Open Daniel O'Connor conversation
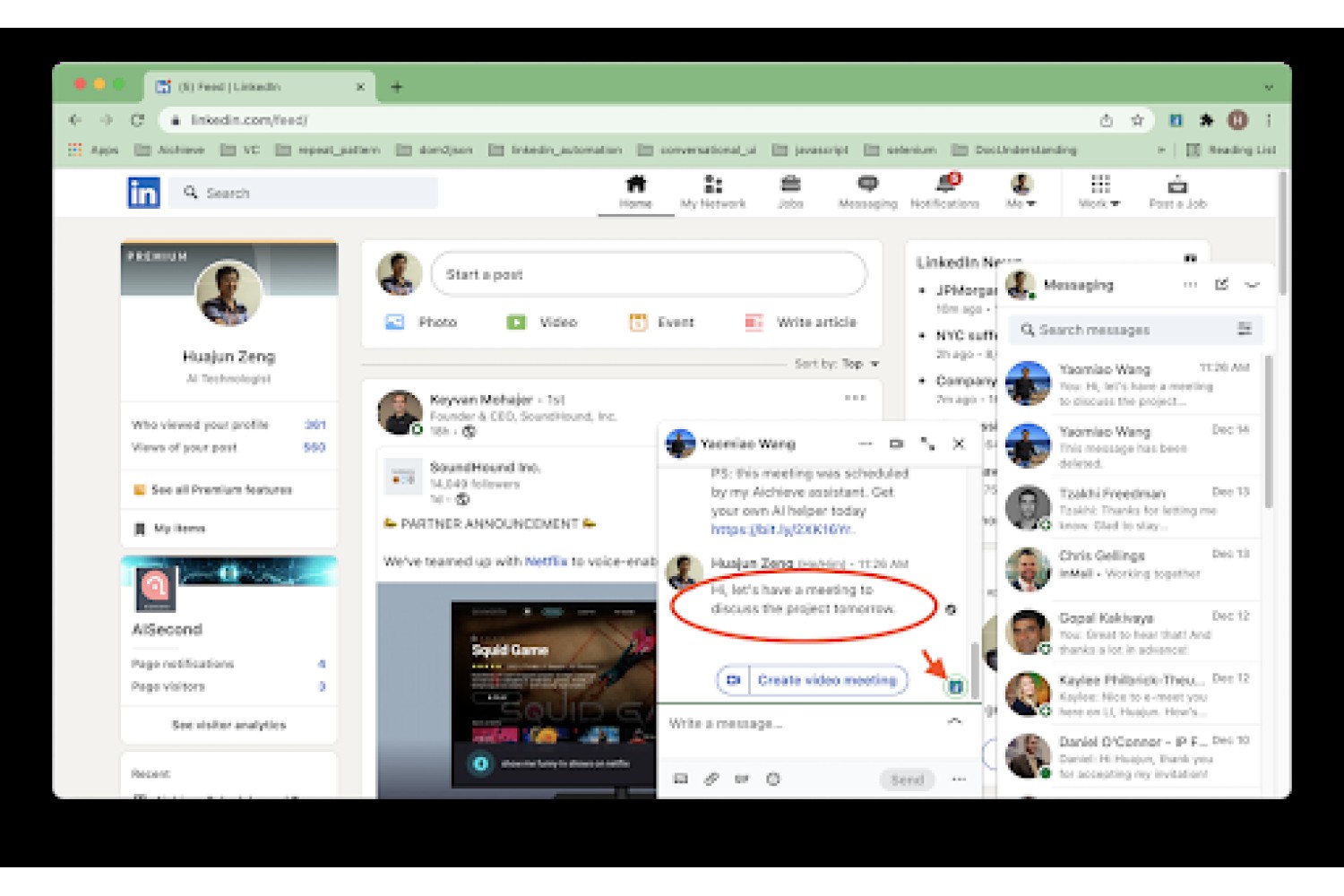Viewport: 1344px width, 896px height. tap(1129, 757)
